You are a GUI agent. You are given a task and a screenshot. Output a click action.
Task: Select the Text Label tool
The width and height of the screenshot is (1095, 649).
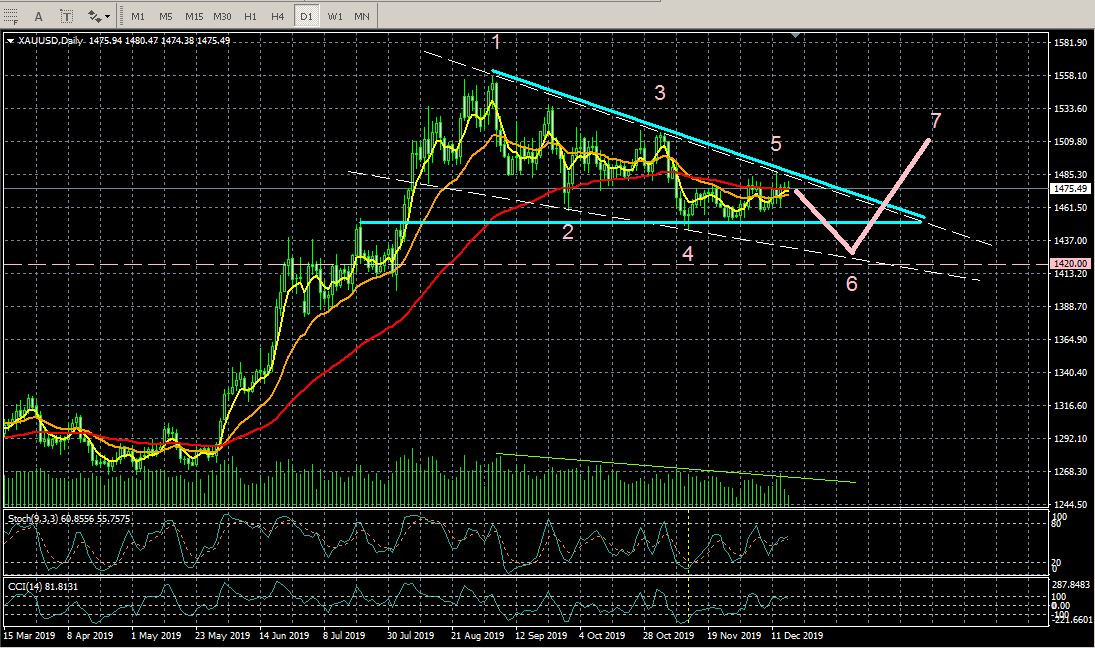click(66, 16)
